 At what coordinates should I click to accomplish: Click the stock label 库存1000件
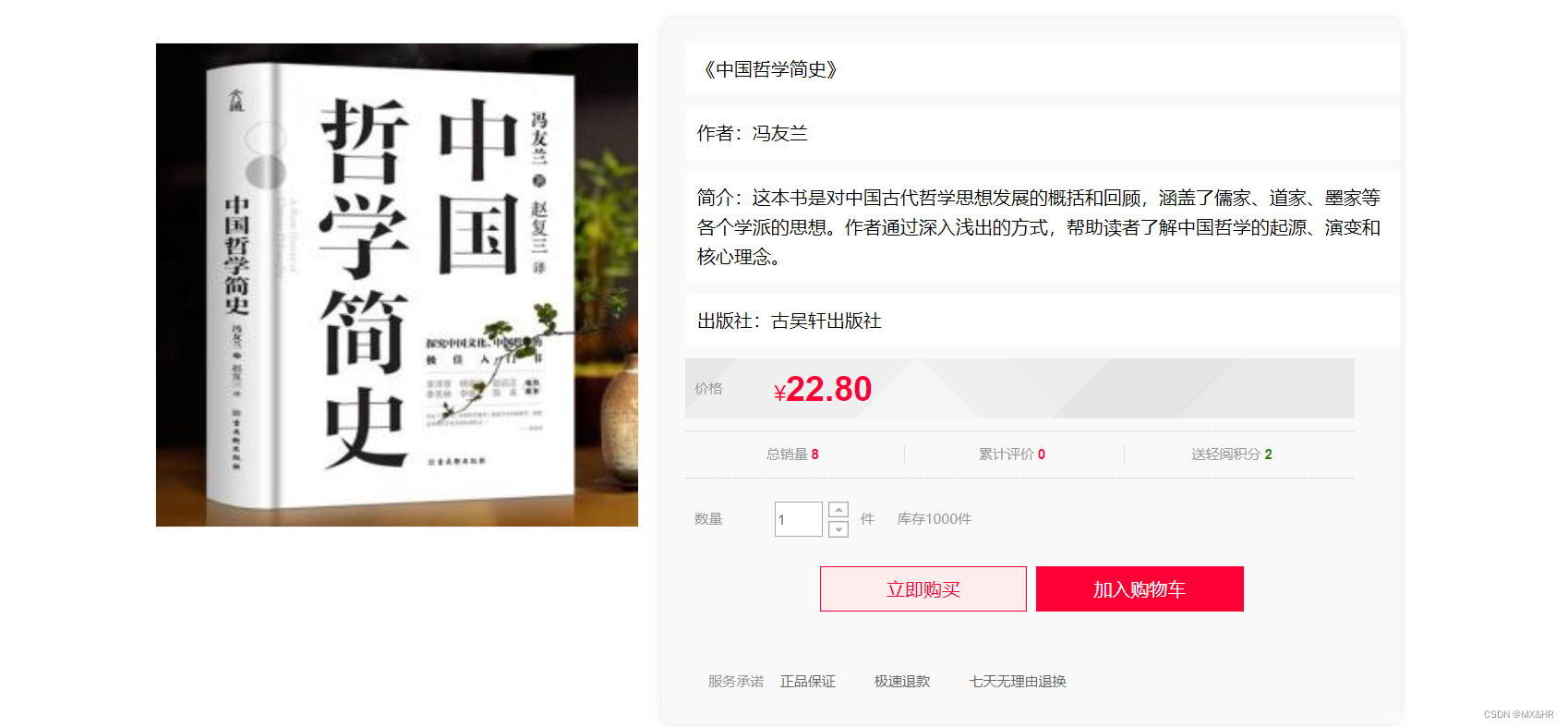(935, 519)
